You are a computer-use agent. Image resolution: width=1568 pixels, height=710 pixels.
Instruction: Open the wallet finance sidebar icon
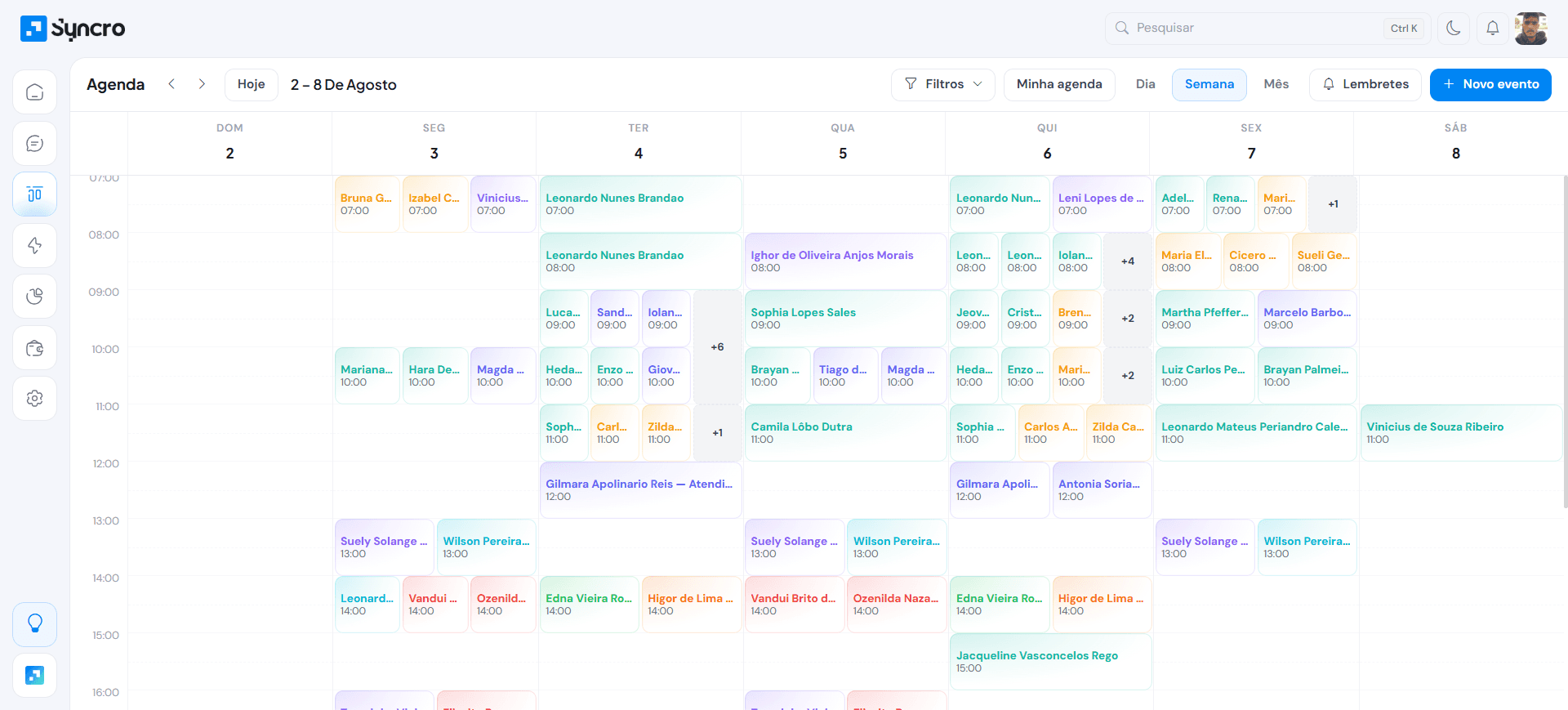click(34, 347)
